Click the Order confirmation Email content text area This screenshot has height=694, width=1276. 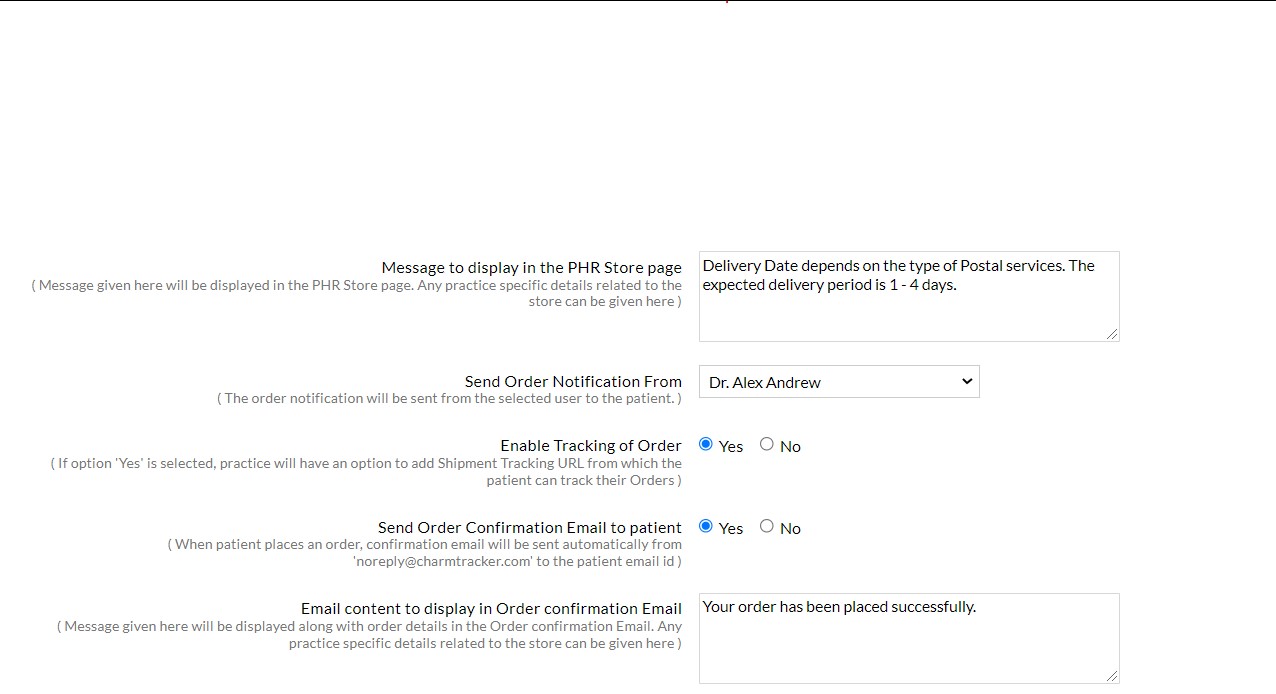click(x=908, y=638)
